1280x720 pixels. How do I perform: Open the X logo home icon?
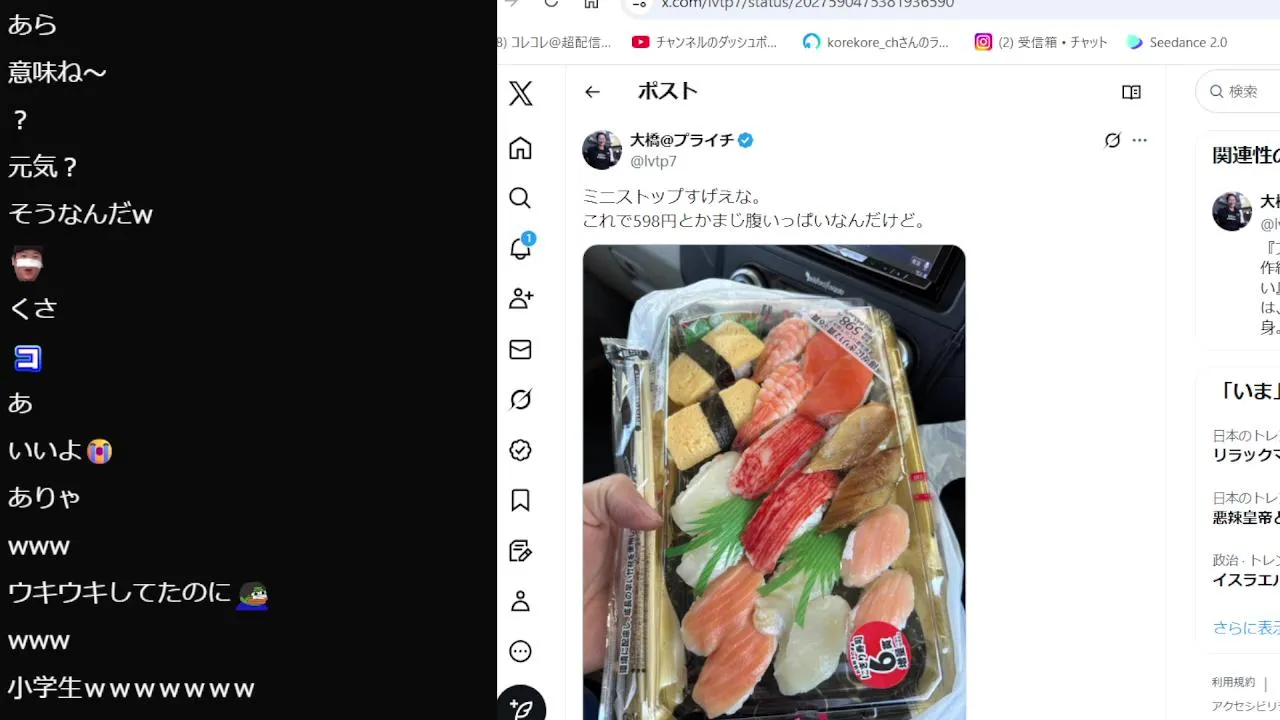point(520,94)
